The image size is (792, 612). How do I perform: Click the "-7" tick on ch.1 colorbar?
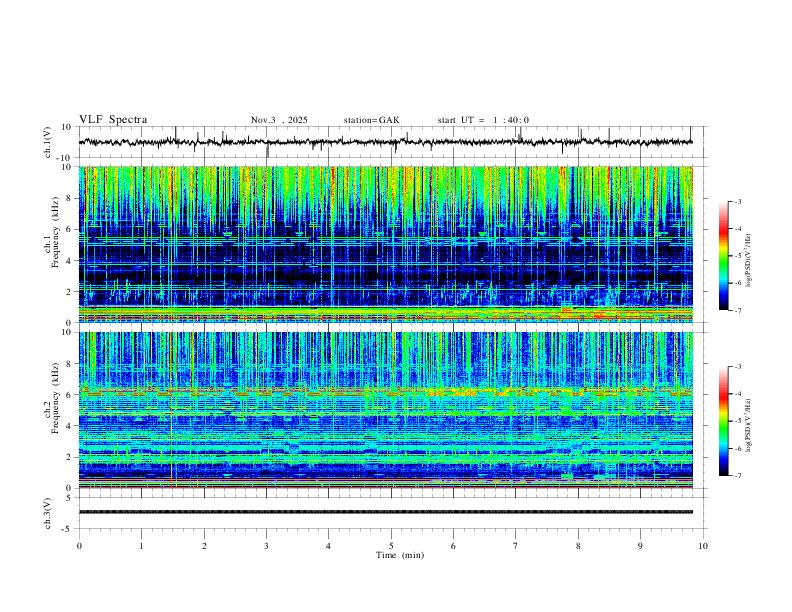pyautogui.click(x=738, y=310)
